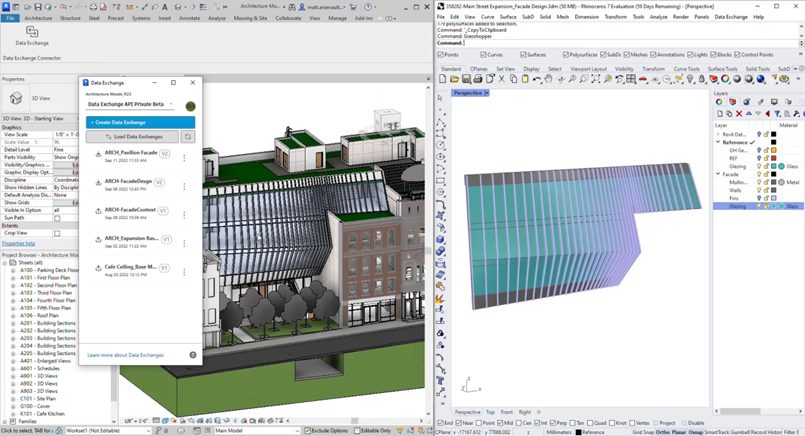The height and width of the screenshot is (436, 805).
Task: Toggle visibility bulb of the Walls layer
Action: (759, 190)
